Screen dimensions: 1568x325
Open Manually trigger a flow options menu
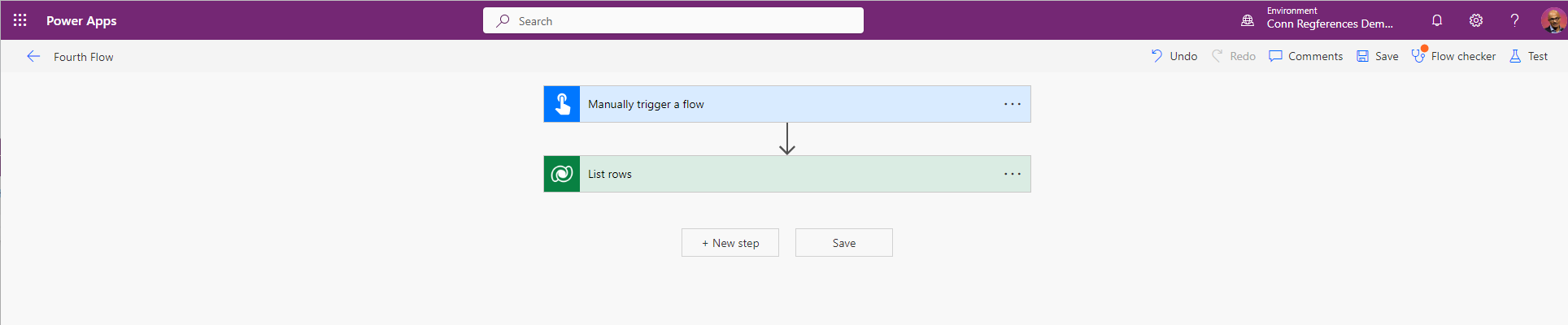pyautogui.click(x=1012, y=104)
